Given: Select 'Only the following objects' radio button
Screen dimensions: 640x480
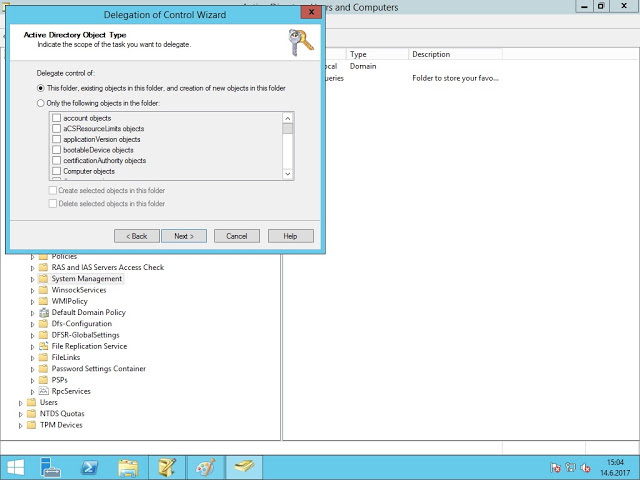Looking at the screenshot, I should click(41, 103).
